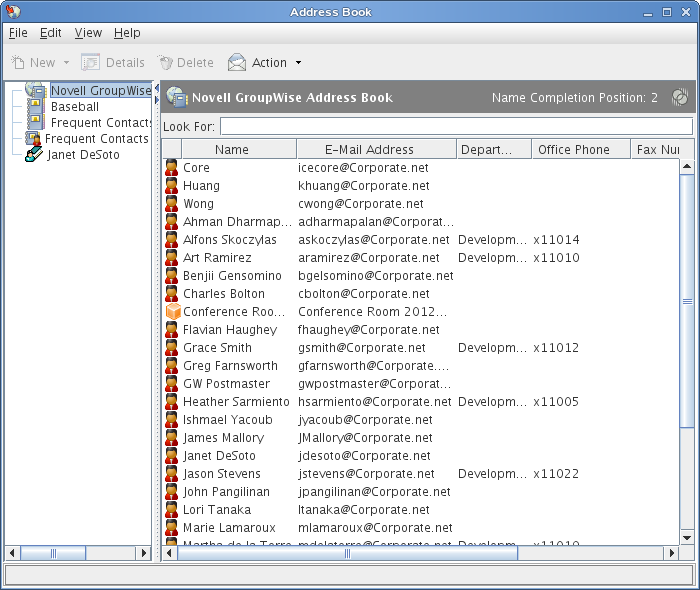Click the user icon for Flavian Haughey

[171, 329]
